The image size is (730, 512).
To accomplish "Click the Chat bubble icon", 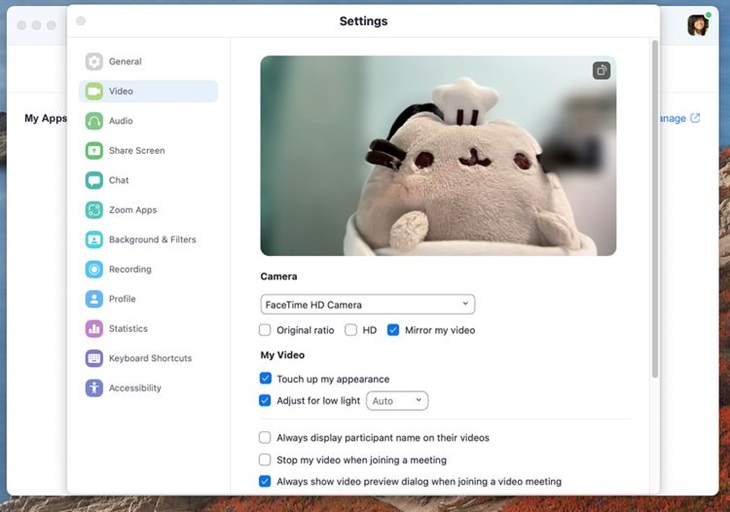I will click(94, 181).
